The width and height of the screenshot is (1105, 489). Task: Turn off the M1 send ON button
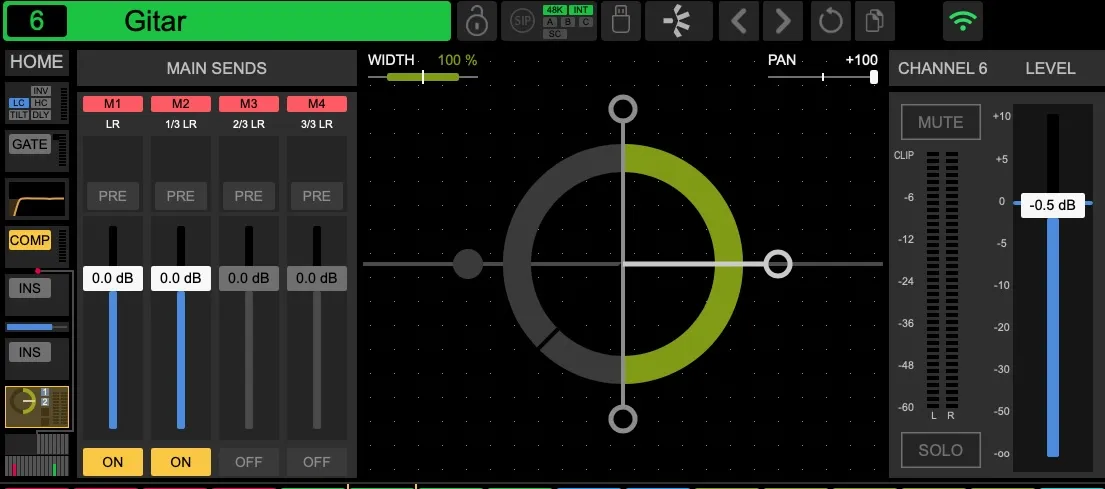[113, 462]
